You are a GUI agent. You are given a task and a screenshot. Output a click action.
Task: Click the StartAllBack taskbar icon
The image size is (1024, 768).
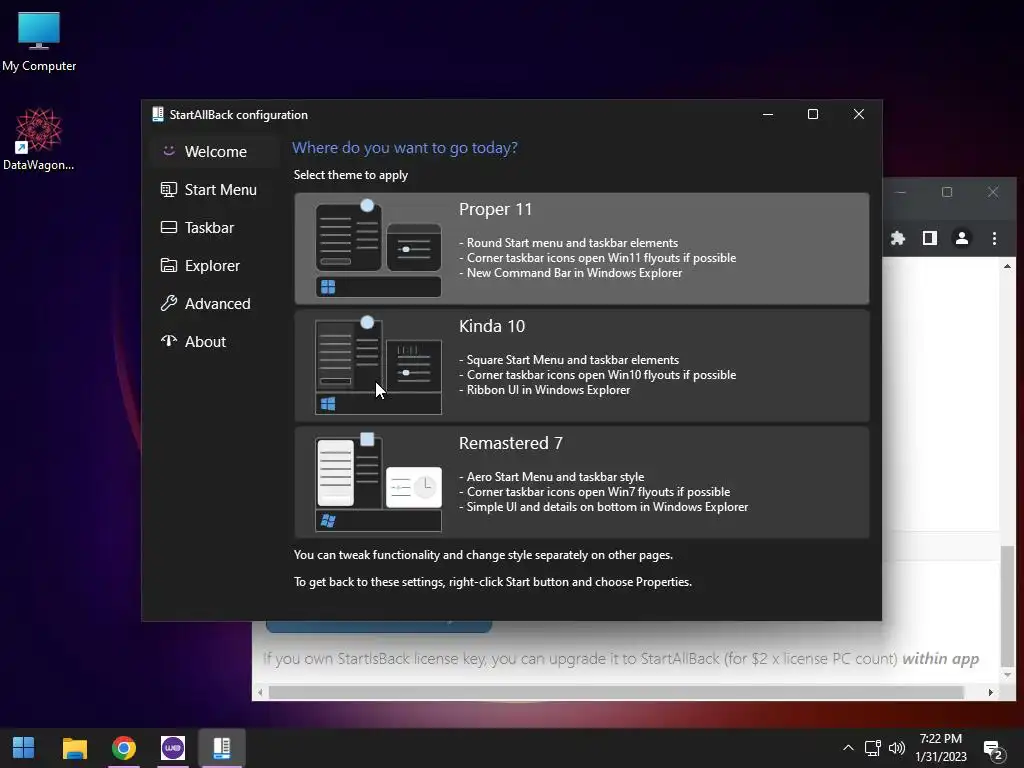pyautogui.click(x=222, y=748)
